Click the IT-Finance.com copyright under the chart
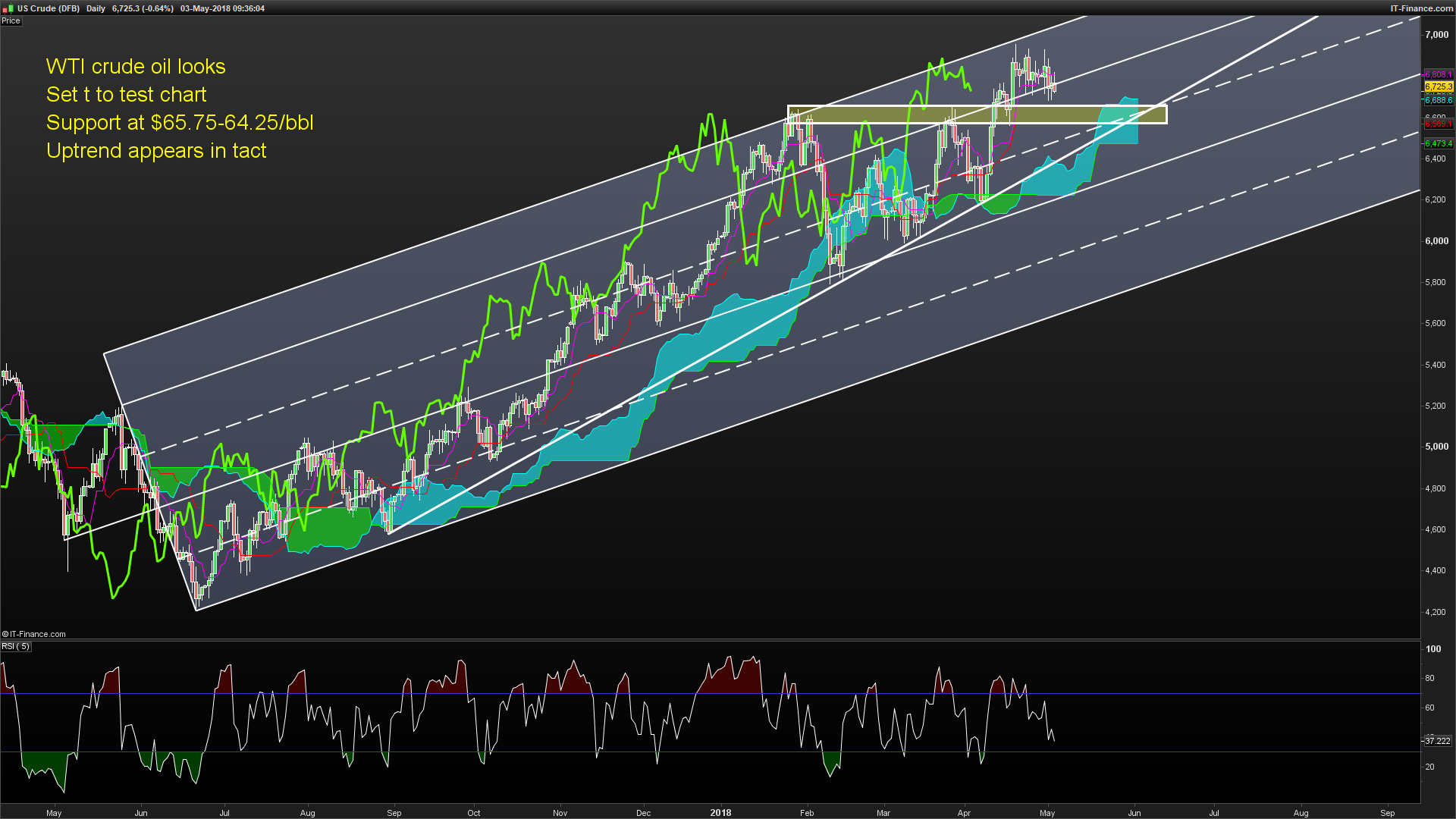Screen dimensions: 1456x819 pyautogui.click(x=34, y=634)
